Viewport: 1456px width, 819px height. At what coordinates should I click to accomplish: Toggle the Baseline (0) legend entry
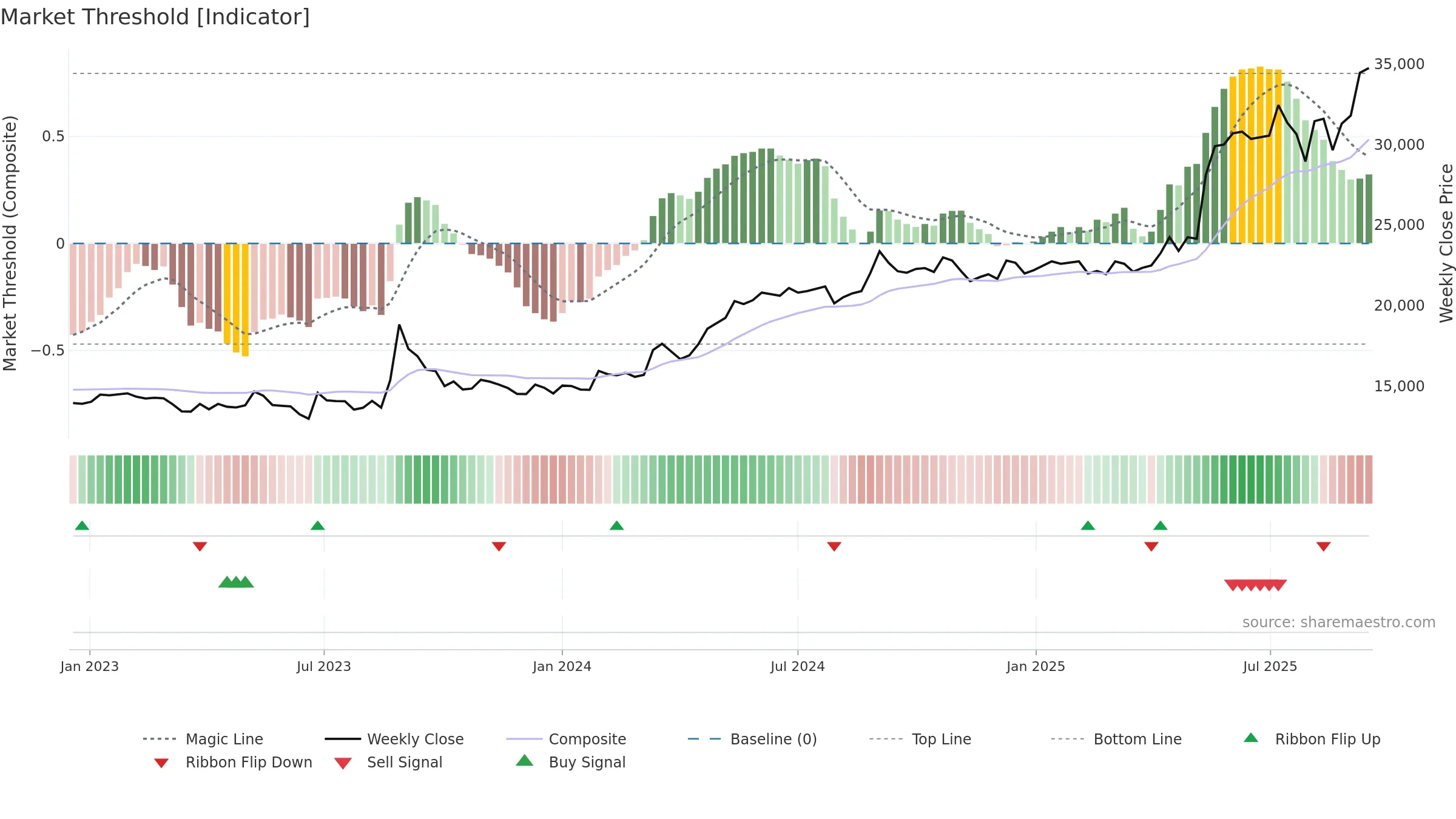(752, 739)
